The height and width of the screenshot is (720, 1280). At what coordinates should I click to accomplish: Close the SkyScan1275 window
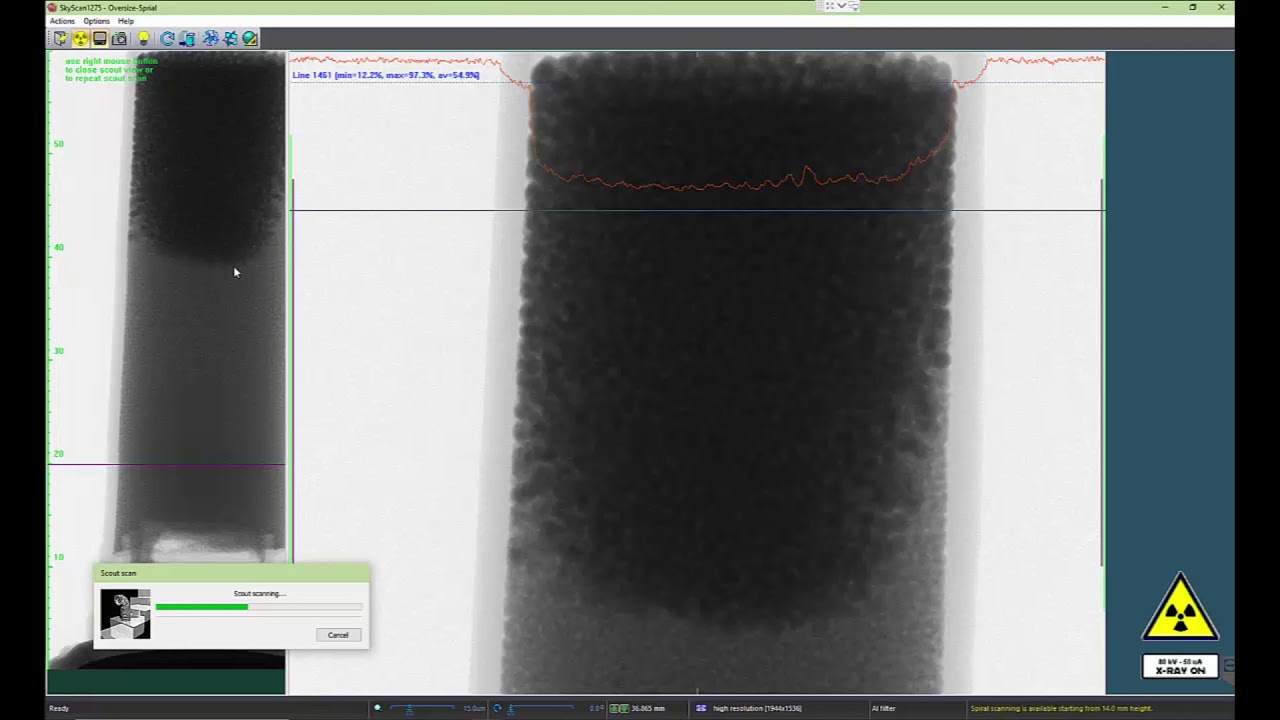(x=1221, y=7)
